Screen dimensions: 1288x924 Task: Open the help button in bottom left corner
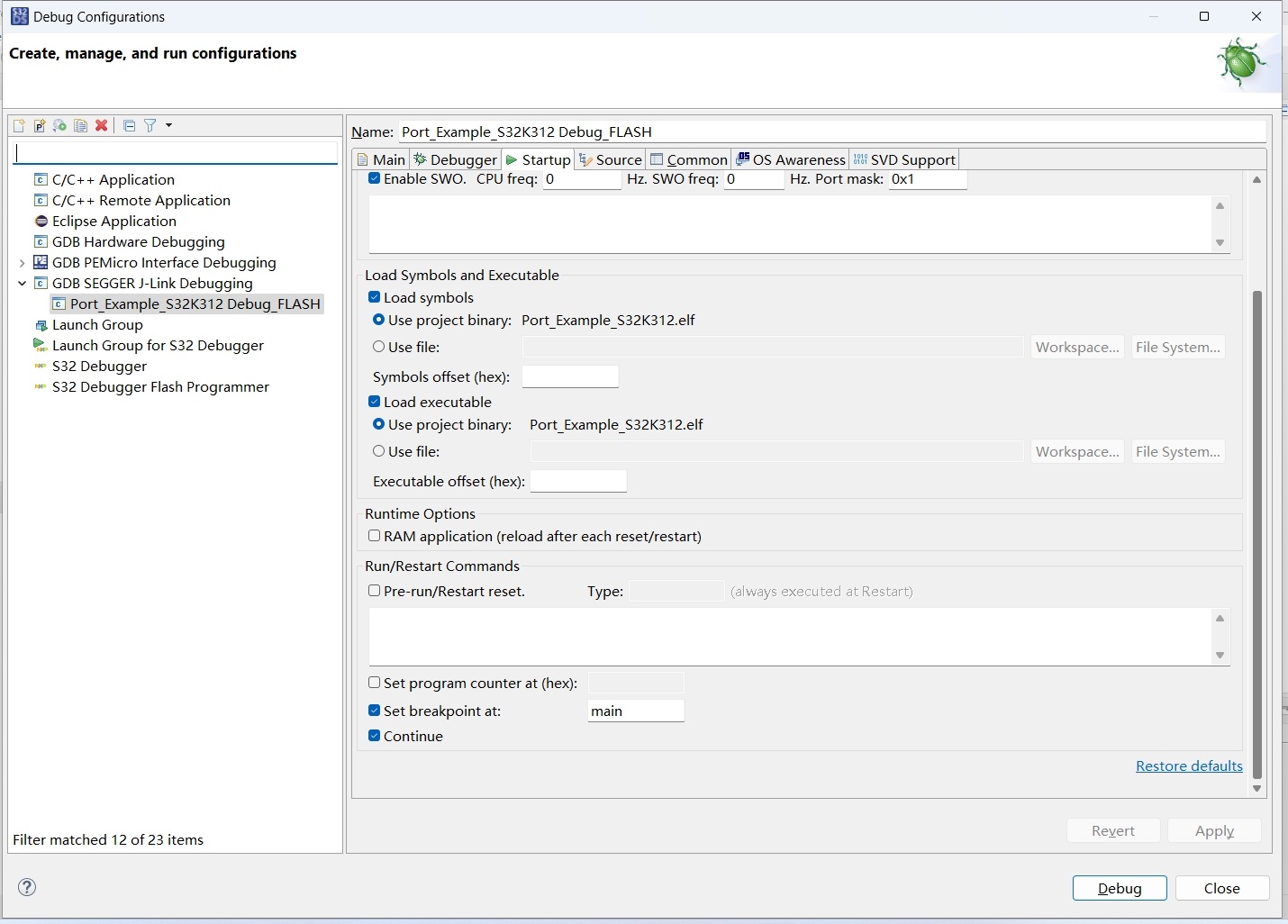pyautogui.click(x=27, y=887)
